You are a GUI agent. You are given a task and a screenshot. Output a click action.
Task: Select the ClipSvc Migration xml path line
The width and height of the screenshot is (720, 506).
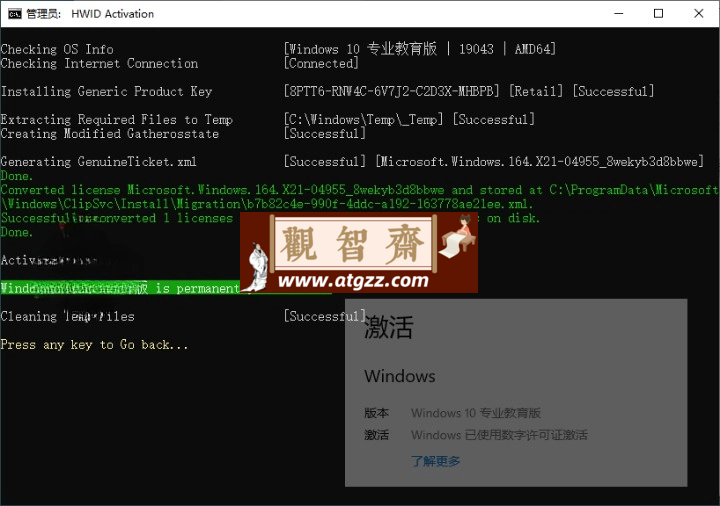(x=267, y=204)
